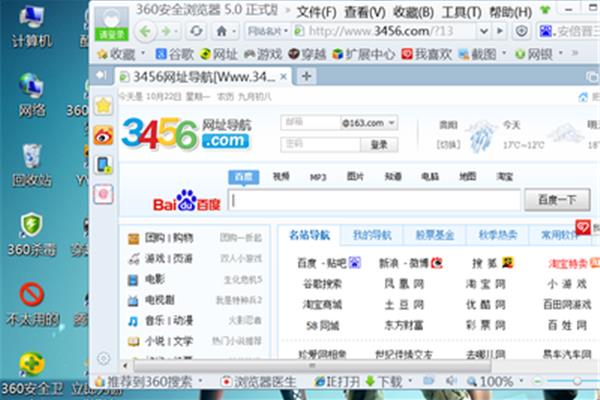The width and height of the screenshot is (600, 400).
Task: Open the 文件(F) menu
Action: point(316,13)
